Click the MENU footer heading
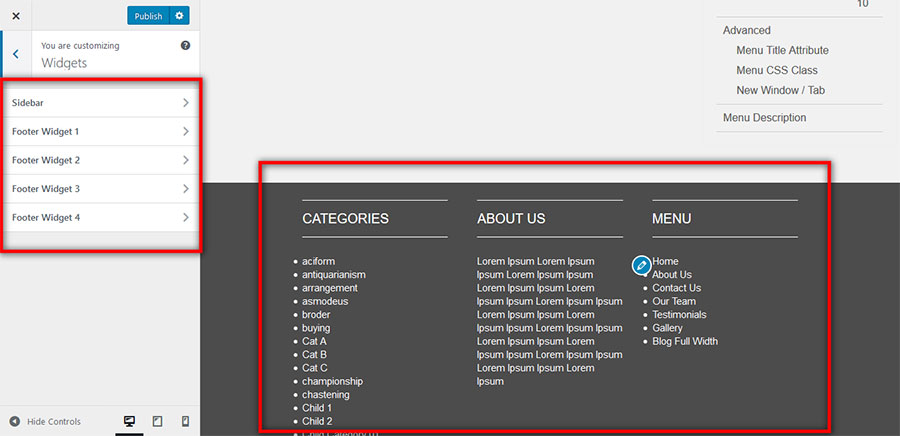Viewport: 900px width, 436px height. click(x=672, y=219)
